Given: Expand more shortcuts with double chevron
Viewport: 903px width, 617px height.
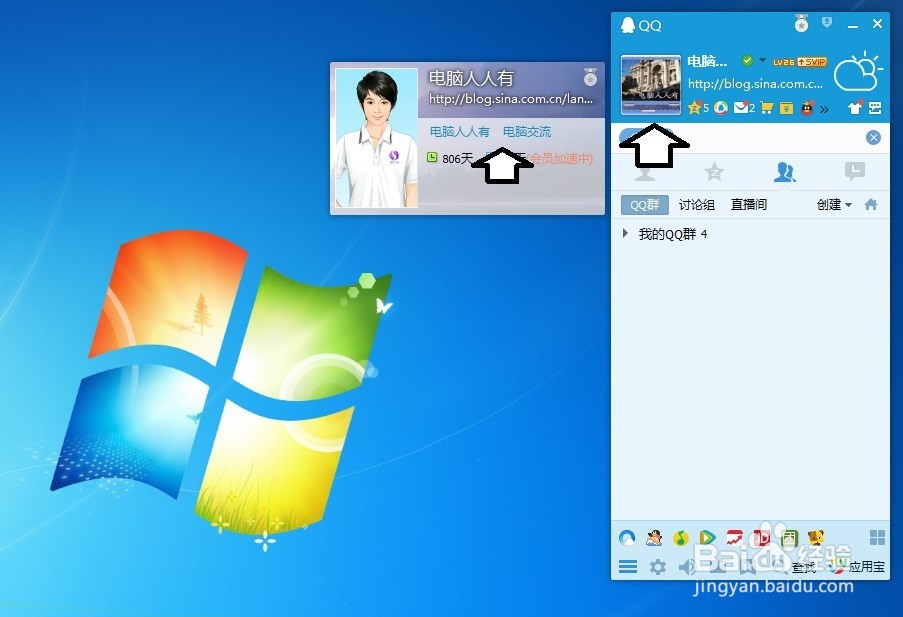Looking at the screenshot, I should click(825, 108).
